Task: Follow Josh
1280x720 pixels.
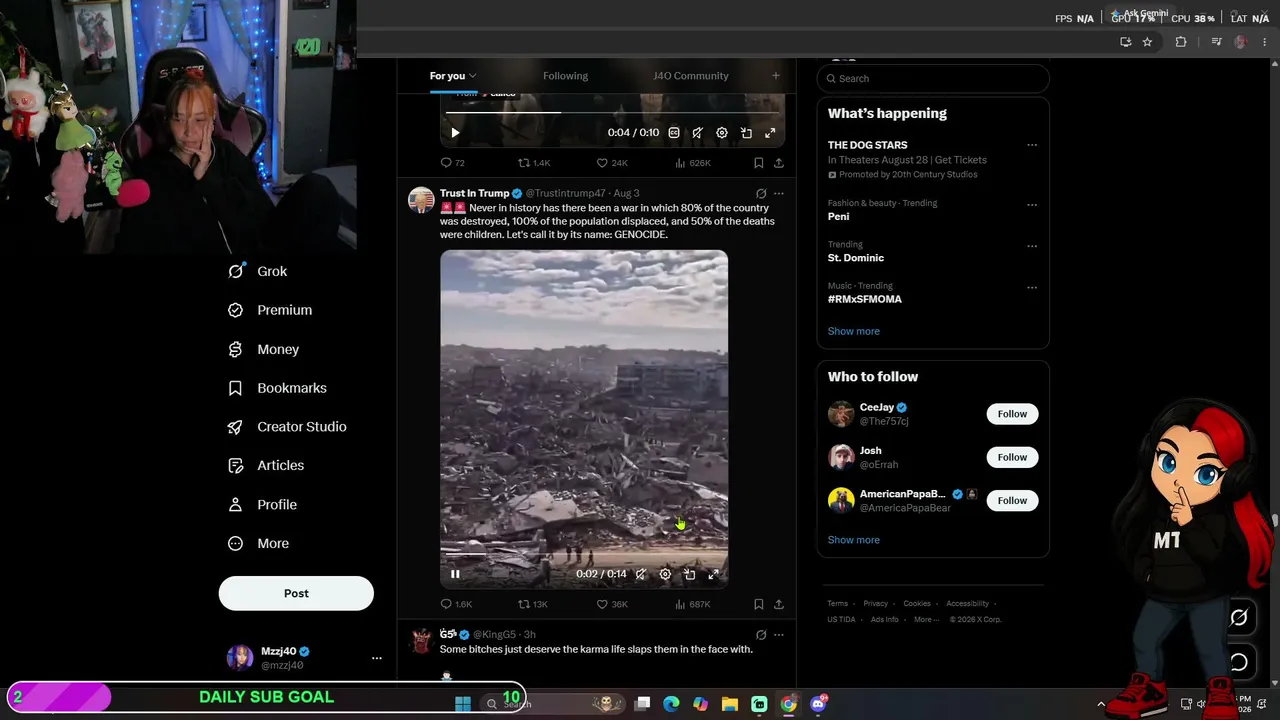Action: coord(1012,457)
